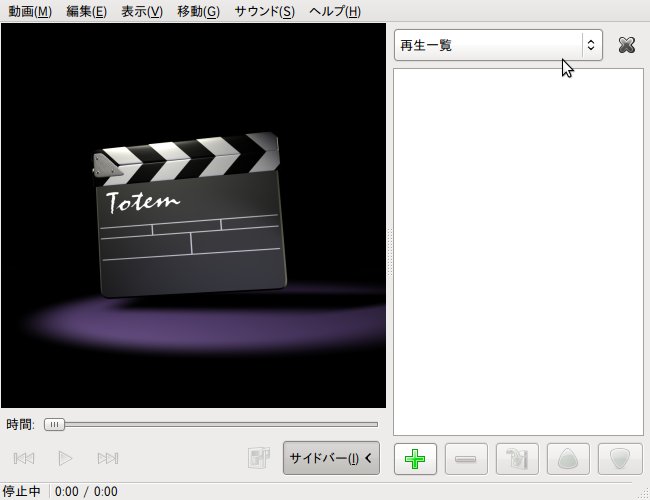Open the 編集(E) menu

pyautogui.click(x=86, y=11)
